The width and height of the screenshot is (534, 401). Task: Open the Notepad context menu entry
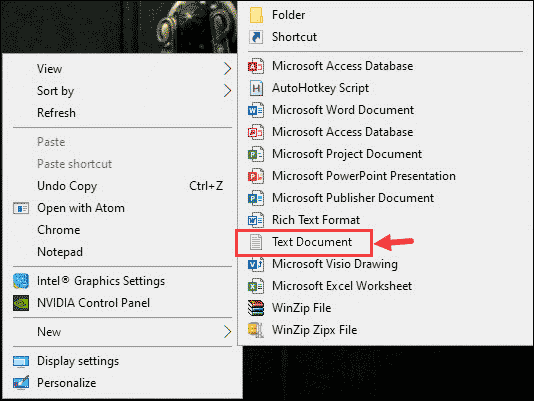[x=60, y=252]
